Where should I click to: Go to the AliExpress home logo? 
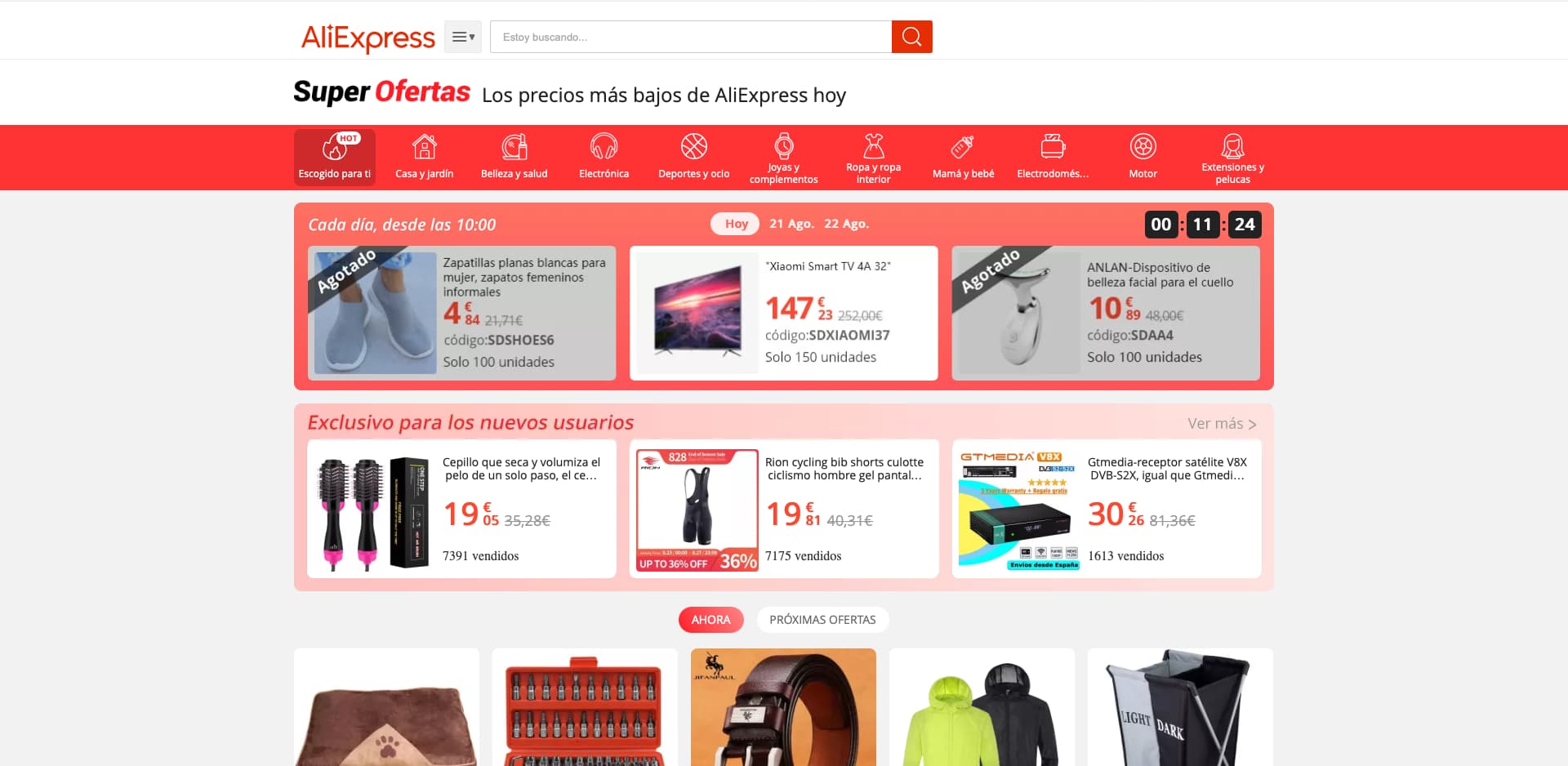click(x=368, y=38)
